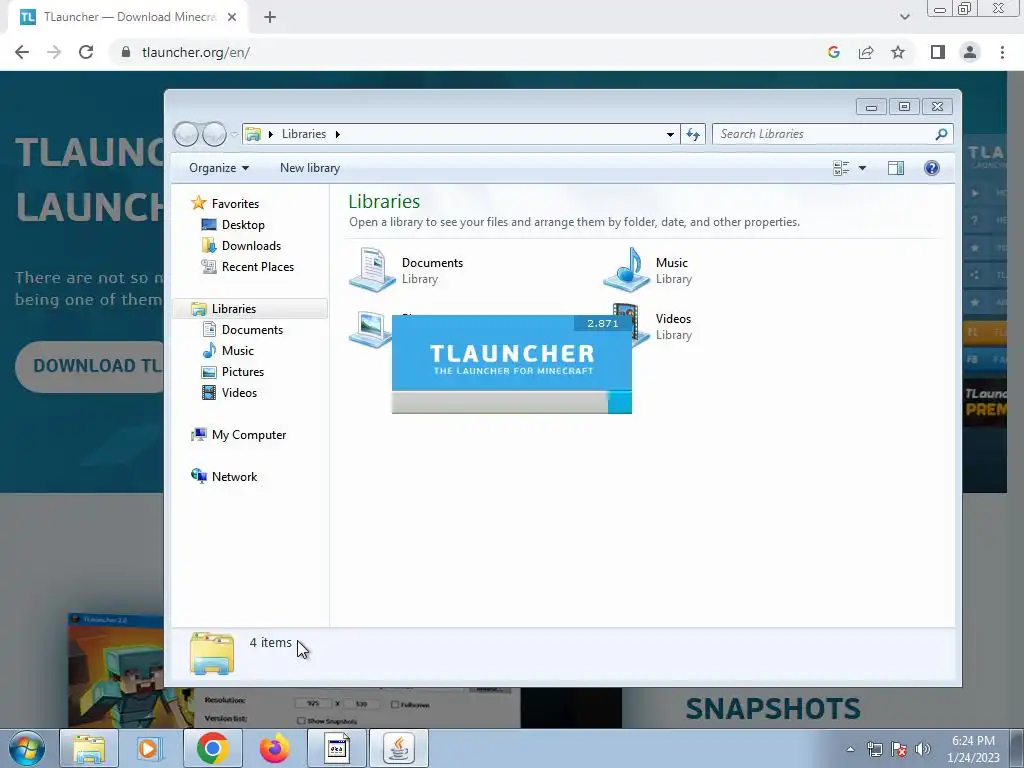Open view options dropdown arrow
The image size is (1024, 768).
click(x=862, y=168)
